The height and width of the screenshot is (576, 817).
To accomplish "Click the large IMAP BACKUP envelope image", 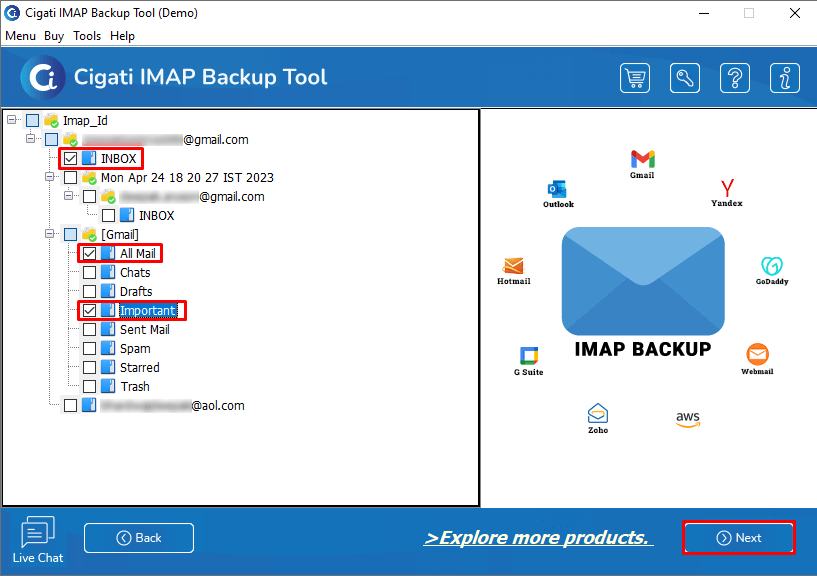I will pyautogui.click(x=643, y=281).
